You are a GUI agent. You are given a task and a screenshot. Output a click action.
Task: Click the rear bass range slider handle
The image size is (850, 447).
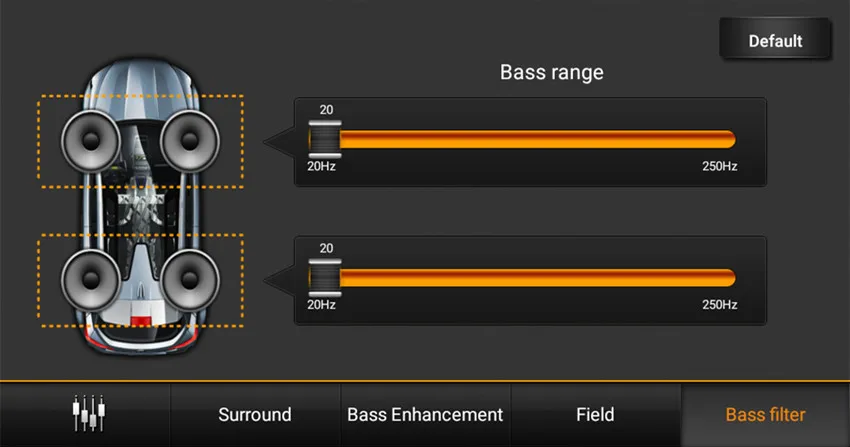pyautogui.click(x=324, y=277)
